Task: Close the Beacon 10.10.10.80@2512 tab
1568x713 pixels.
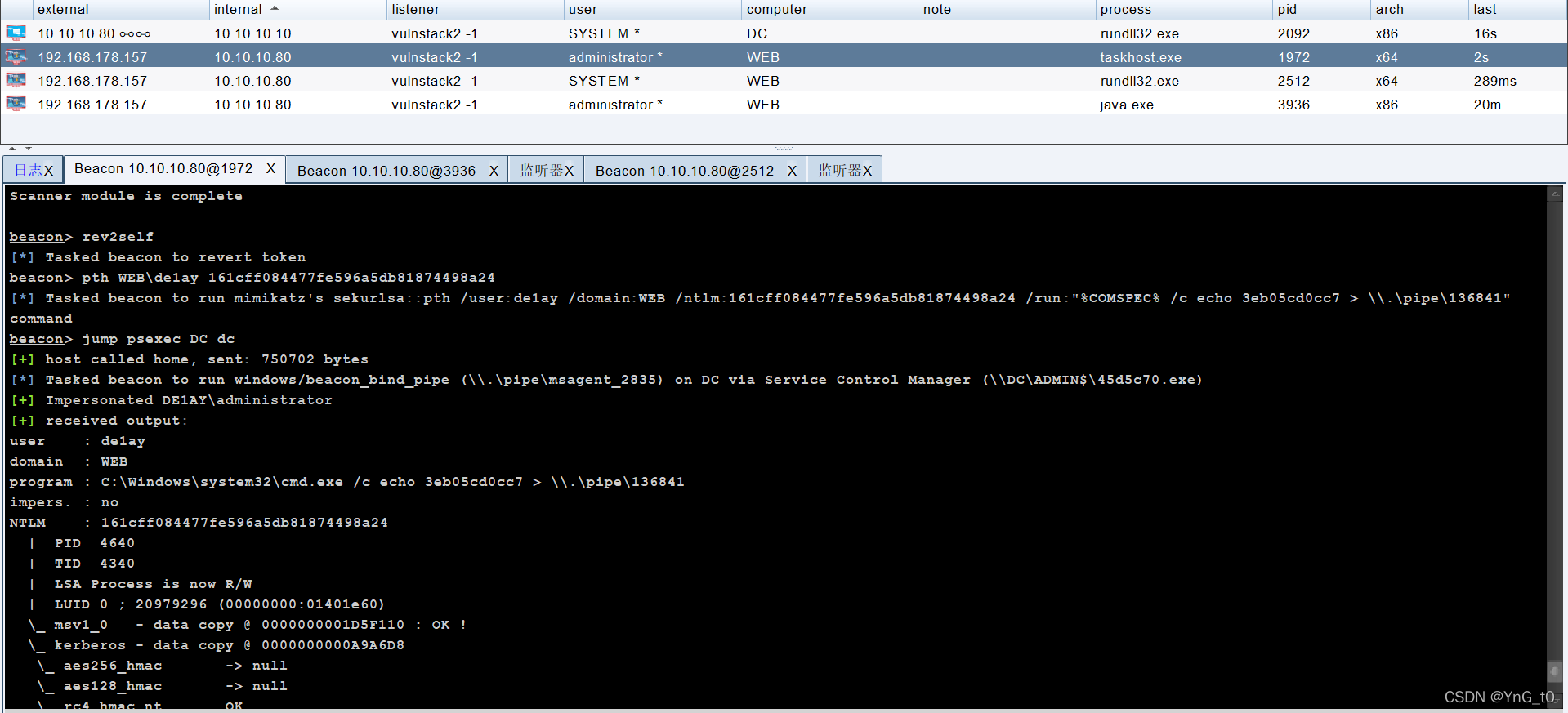Action: (792, 171)
